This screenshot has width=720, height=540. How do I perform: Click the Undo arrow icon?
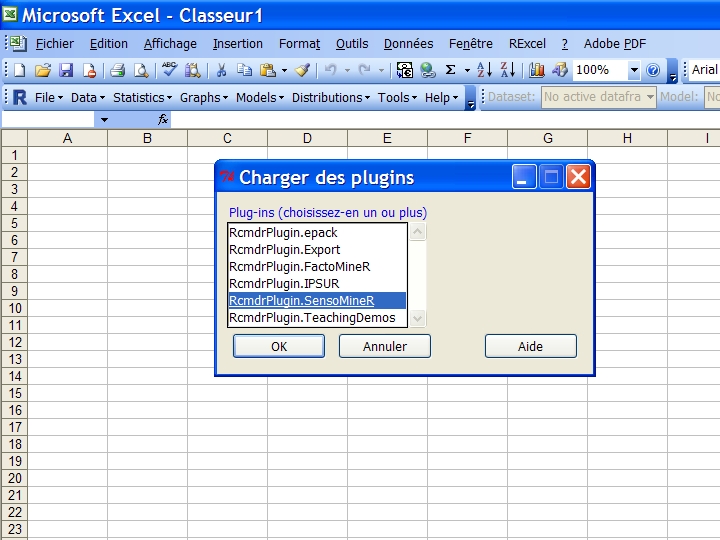(331, 70)
